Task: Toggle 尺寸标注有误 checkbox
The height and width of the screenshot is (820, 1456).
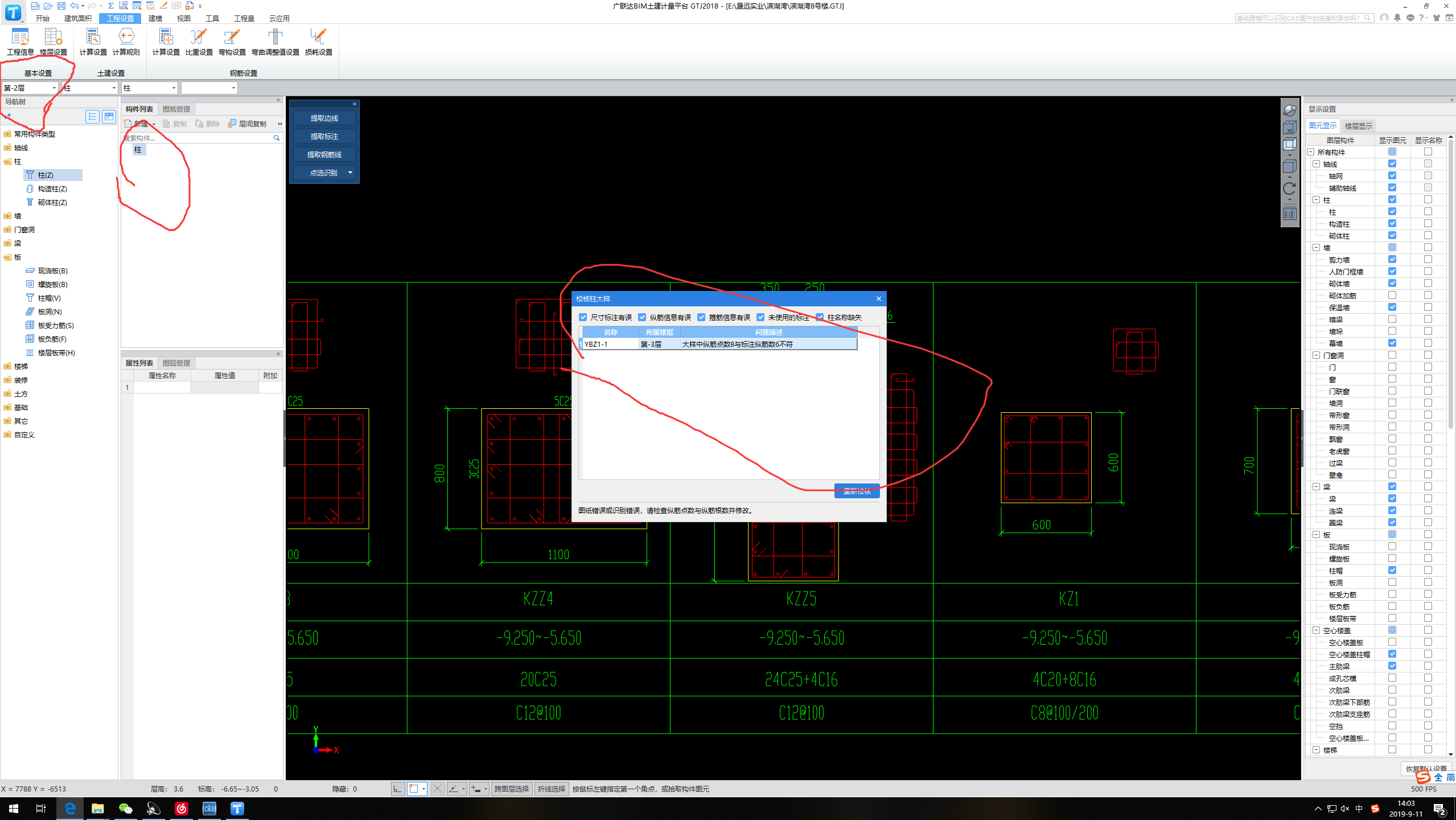Action: [583, 317]
